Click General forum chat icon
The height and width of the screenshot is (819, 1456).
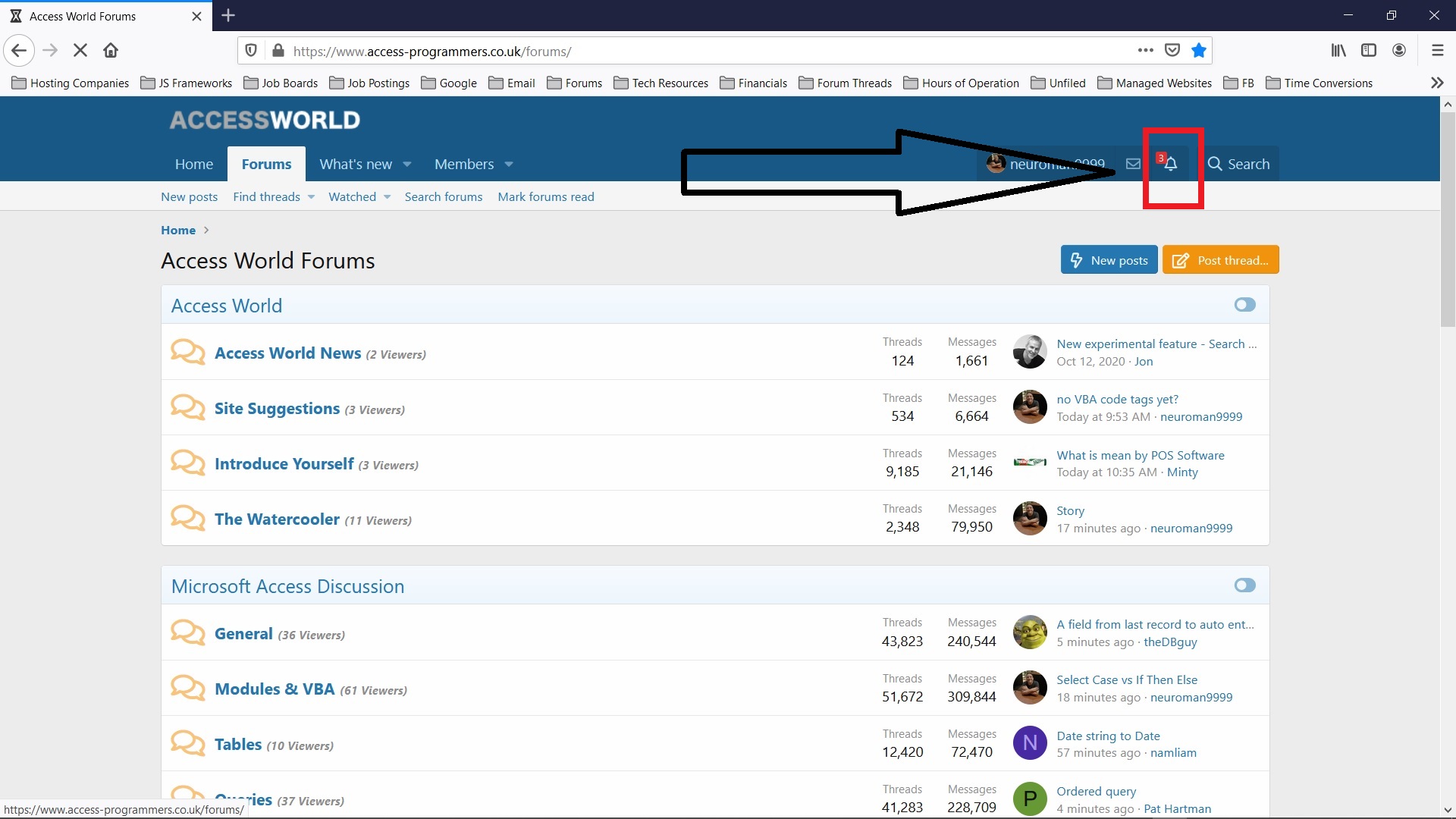[x=187, y=632]
